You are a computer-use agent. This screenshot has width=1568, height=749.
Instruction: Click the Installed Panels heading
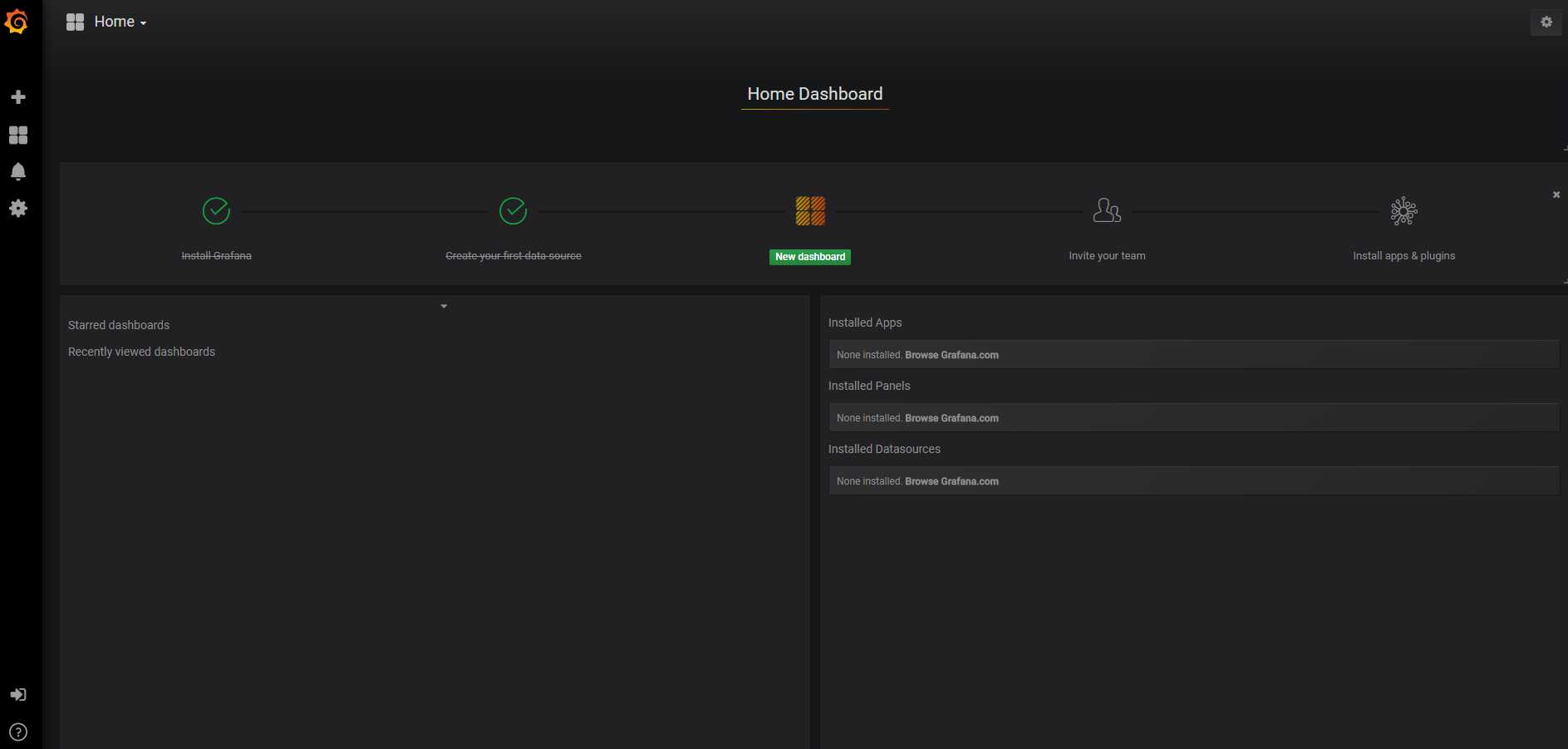point(869,386)
